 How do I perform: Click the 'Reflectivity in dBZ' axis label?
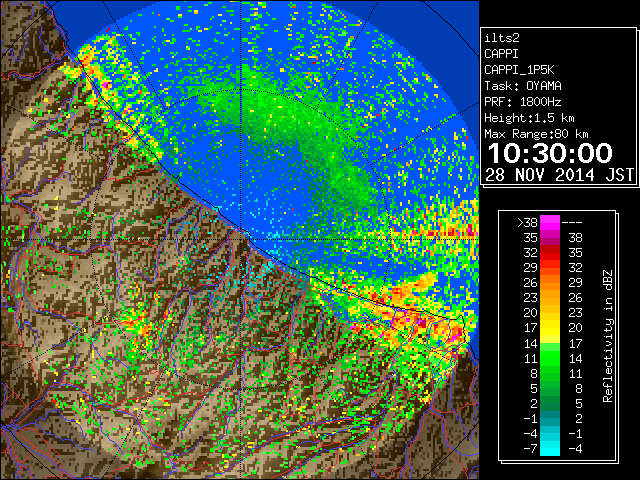coord(608,336)
